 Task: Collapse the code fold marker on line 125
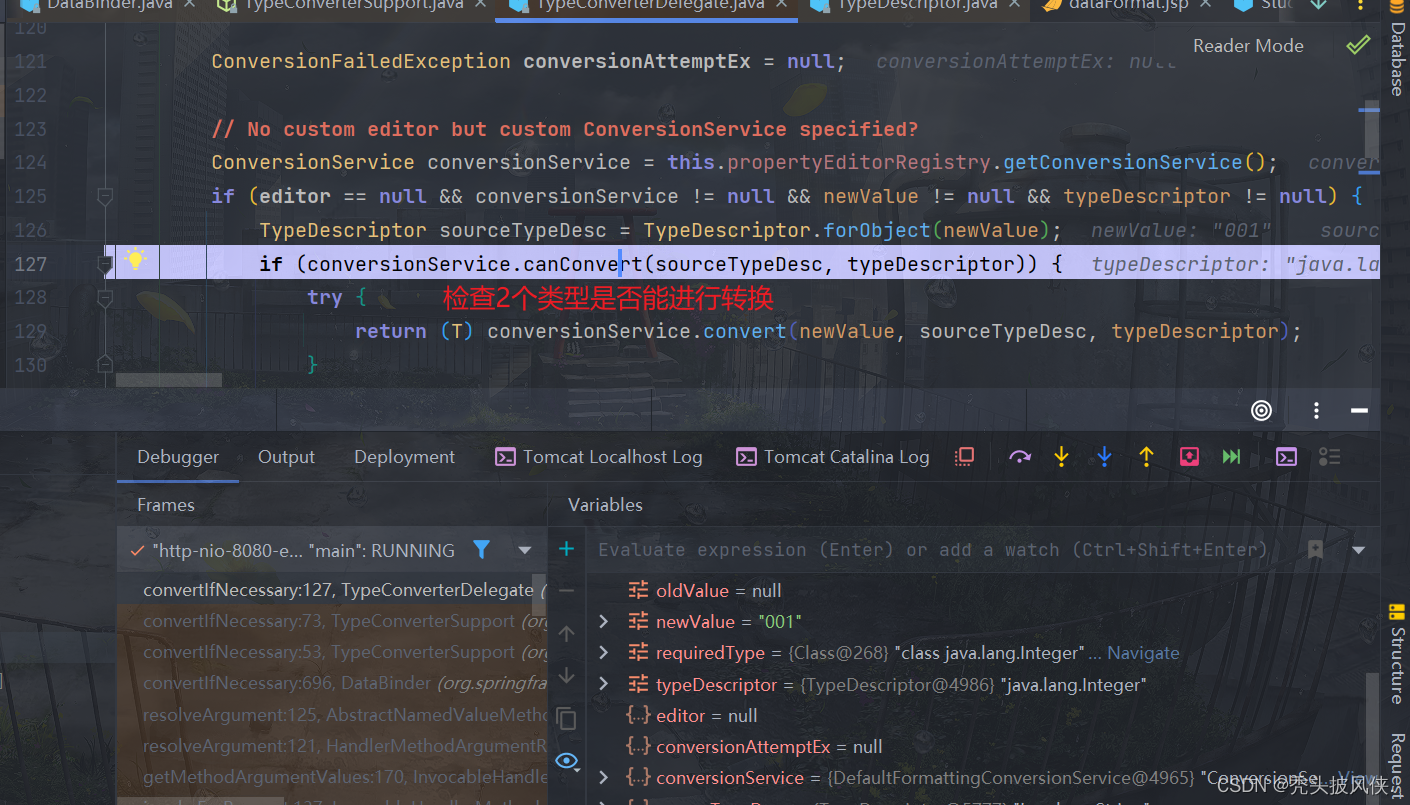105,197
